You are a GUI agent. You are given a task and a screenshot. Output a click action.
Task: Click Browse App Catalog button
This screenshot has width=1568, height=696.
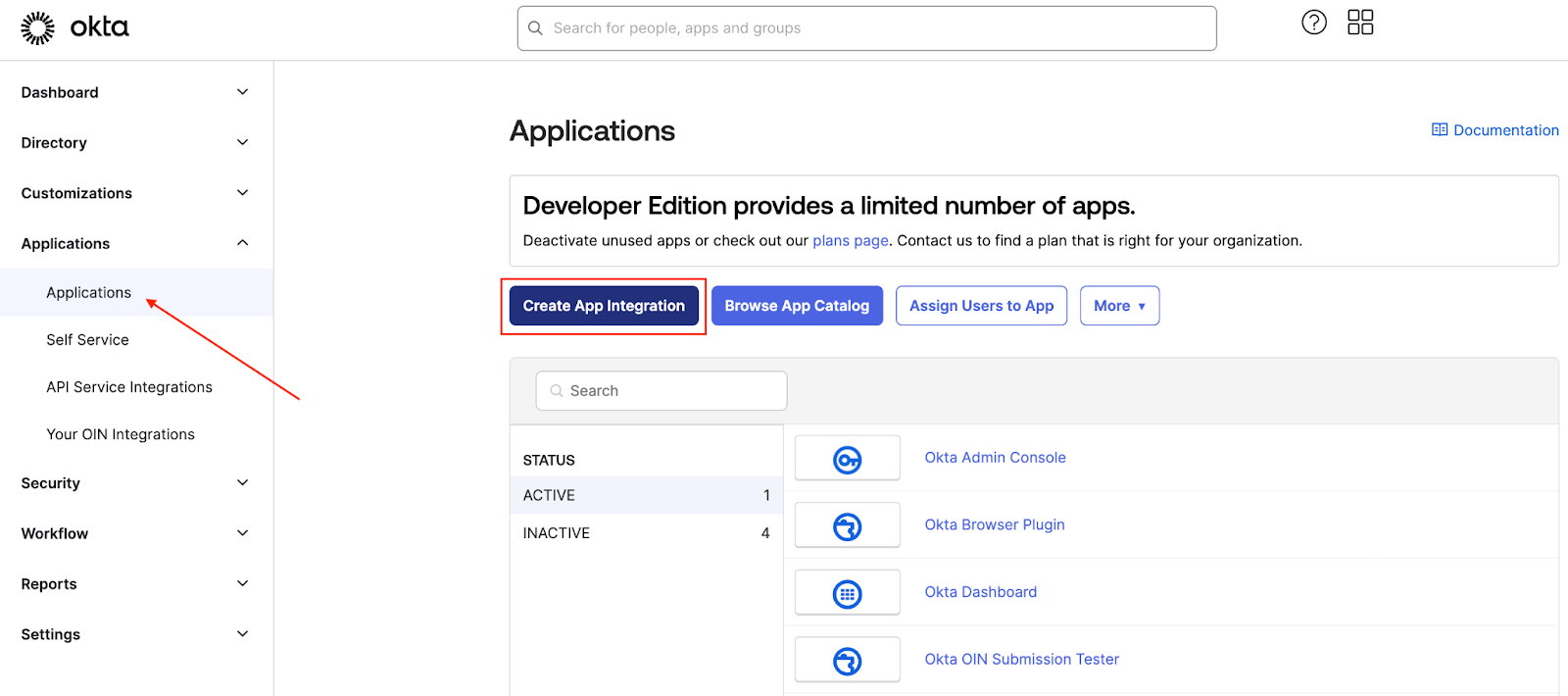[x=797, y=306]
